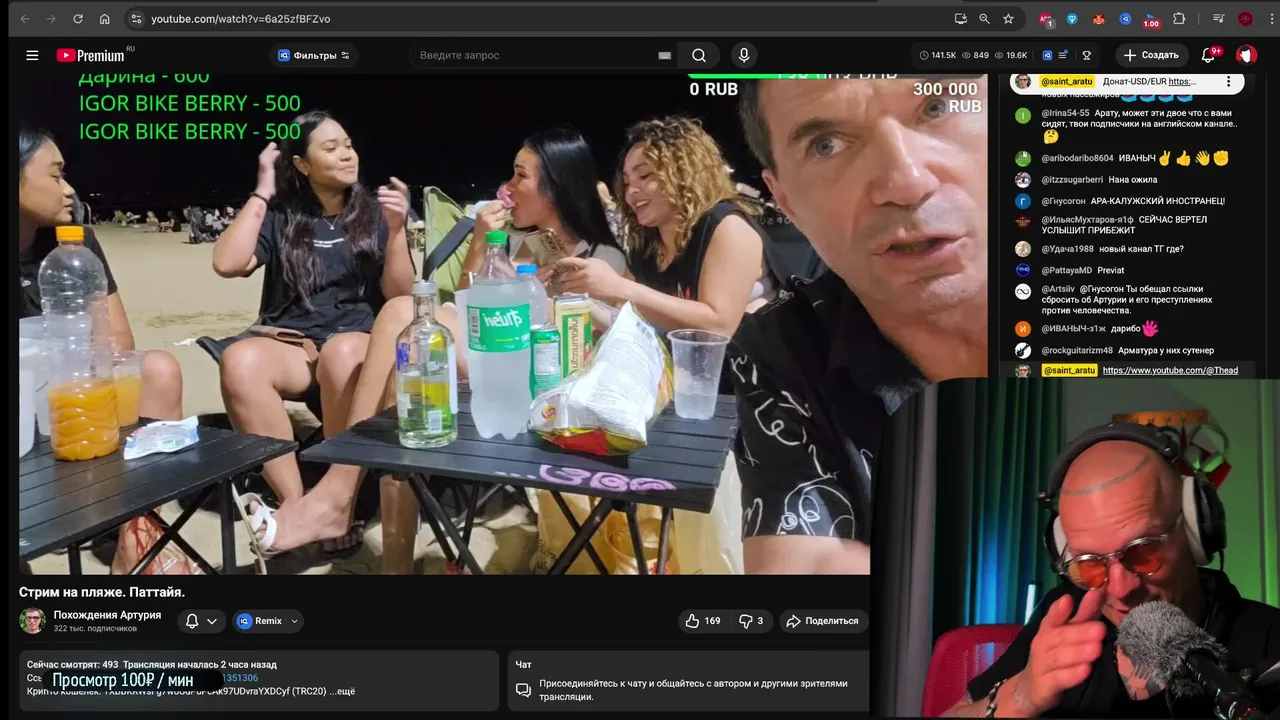Click the browser back arrow
This screenshot has width=1280, height=720.
tap(25, 18)
